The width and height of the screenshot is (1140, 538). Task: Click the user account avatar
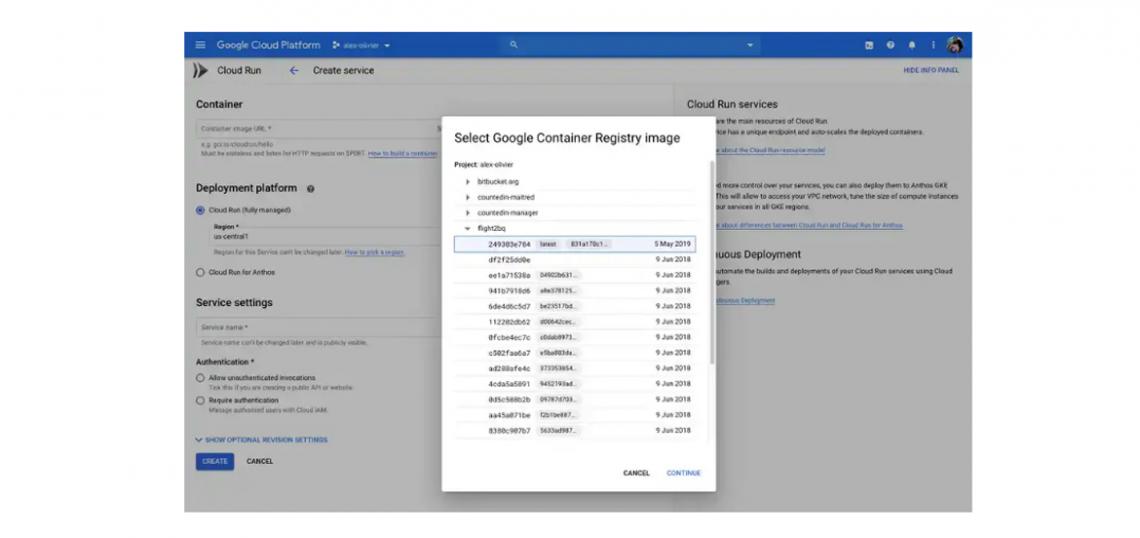(x=955, y=45)
